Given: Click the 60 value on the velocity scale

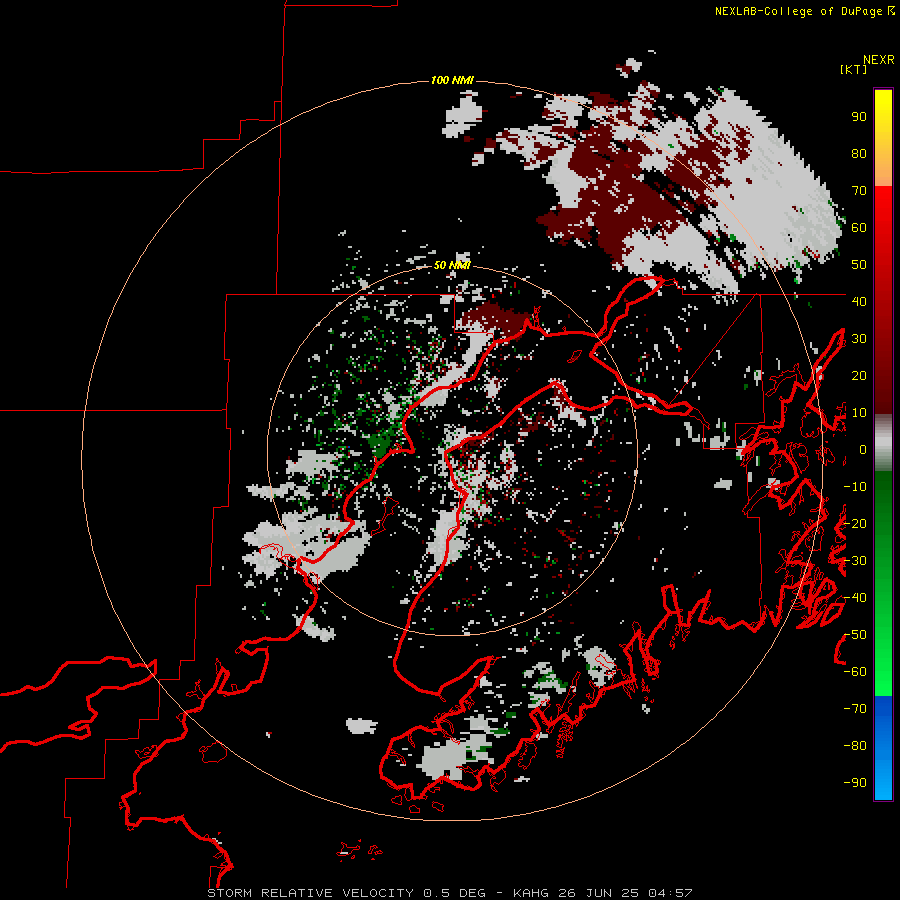Looking at the screenshot, I should point(859,227).
